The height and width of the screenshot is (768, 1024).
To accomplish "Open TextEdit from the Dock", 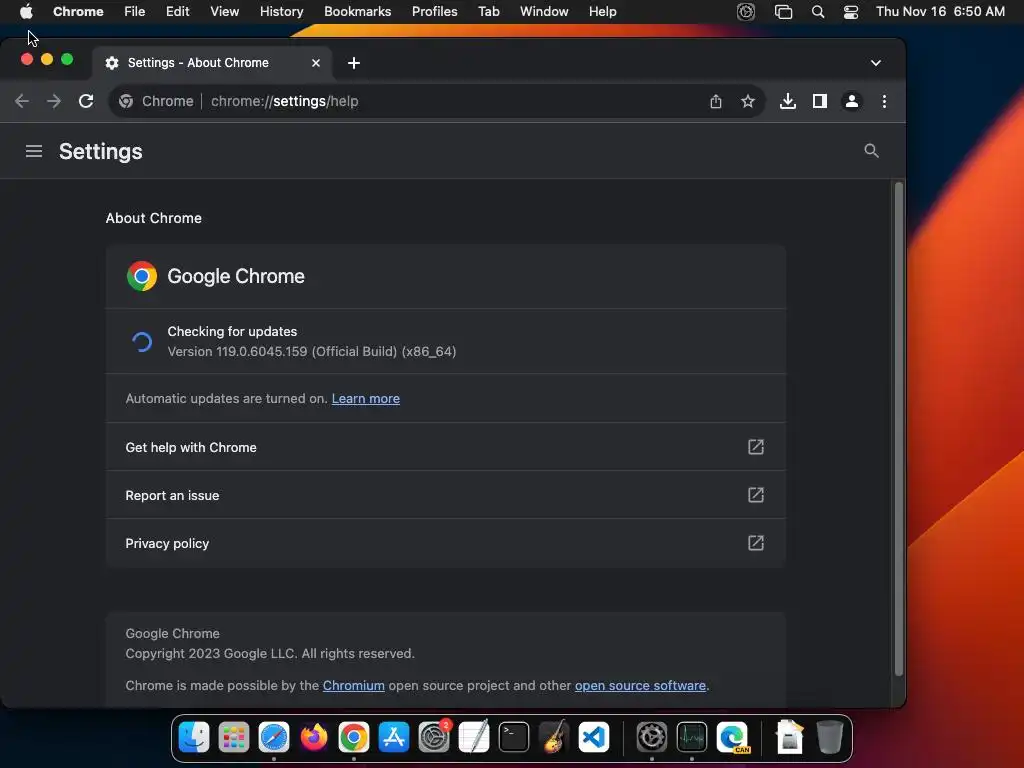I will [474, 737].
